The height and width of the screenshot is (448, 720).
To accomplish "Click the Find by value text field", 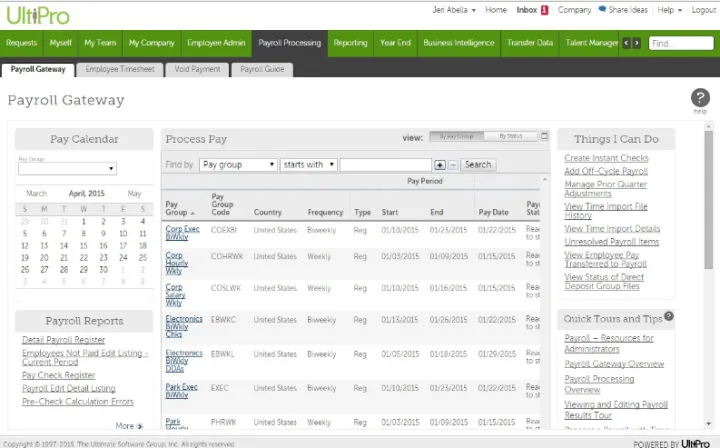I will coord(386,165).
